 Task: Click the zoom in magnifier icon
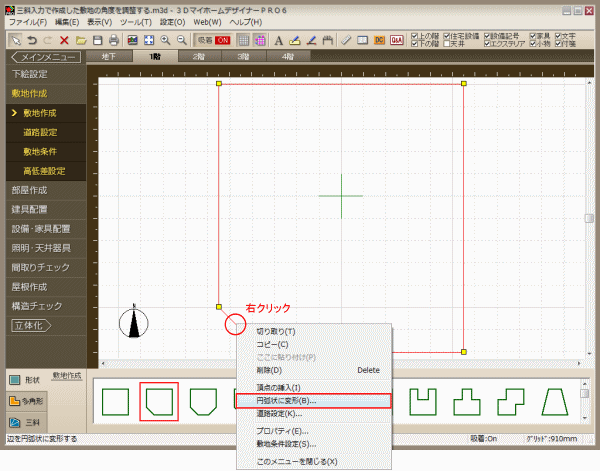pyautogui.click(x=166, y=40)
